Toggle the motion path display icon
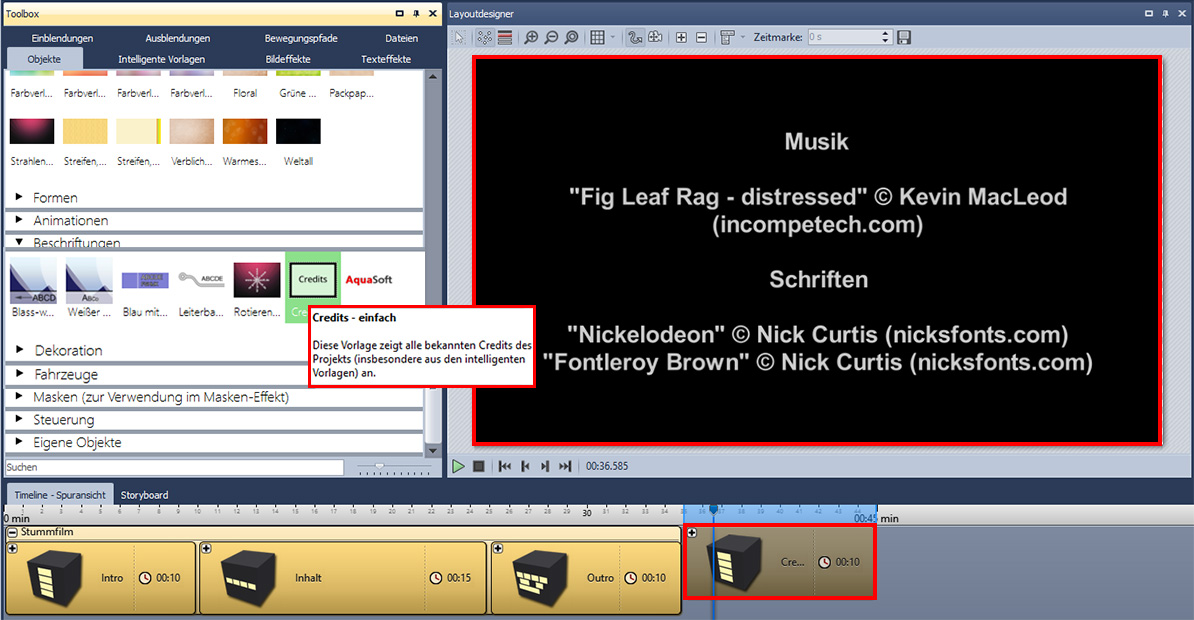 point(634,37)
